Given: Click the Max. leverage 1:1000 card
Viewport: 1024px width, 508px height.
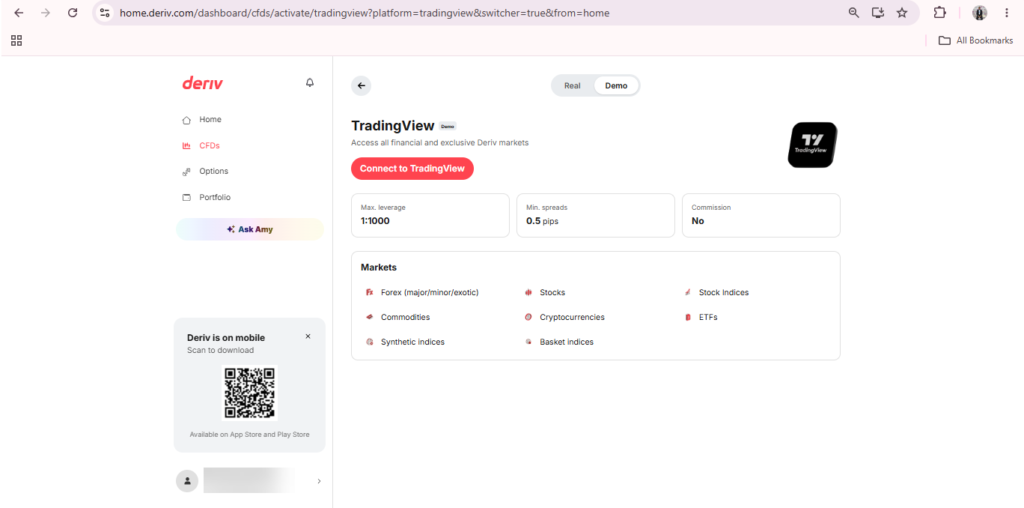Looking at the screenshot, I should 430,215.
